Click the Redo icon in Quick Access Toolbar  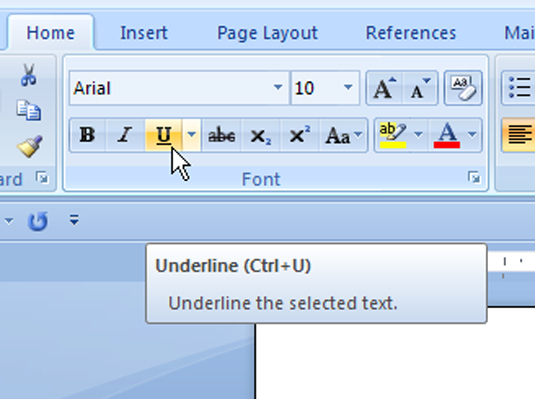[37, 221]
